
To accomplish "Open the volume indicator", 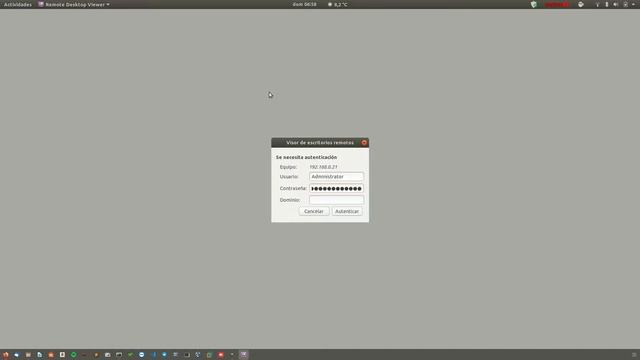I will 616,4.
